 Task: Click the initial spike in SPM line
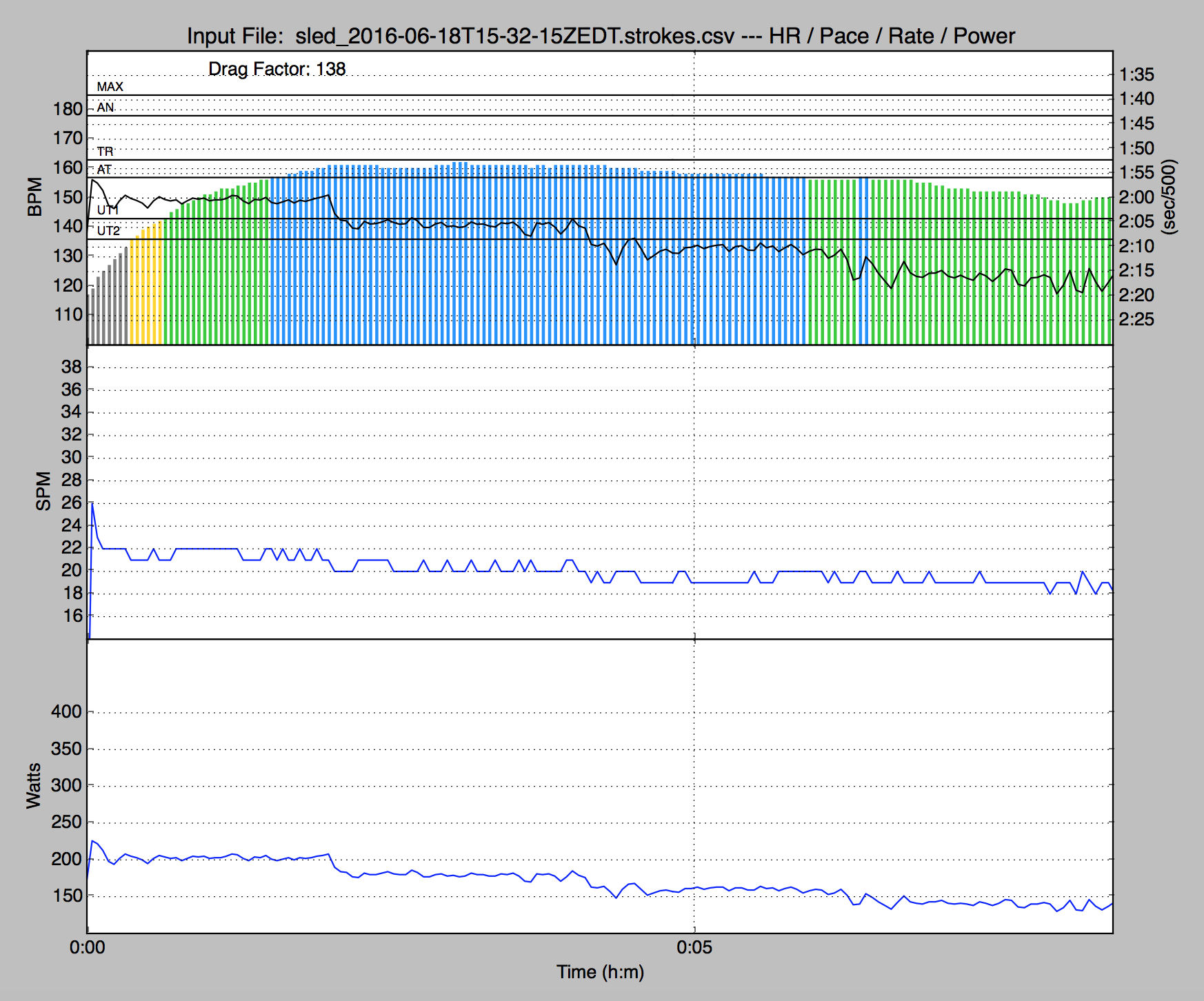click(x=92, y=507)
